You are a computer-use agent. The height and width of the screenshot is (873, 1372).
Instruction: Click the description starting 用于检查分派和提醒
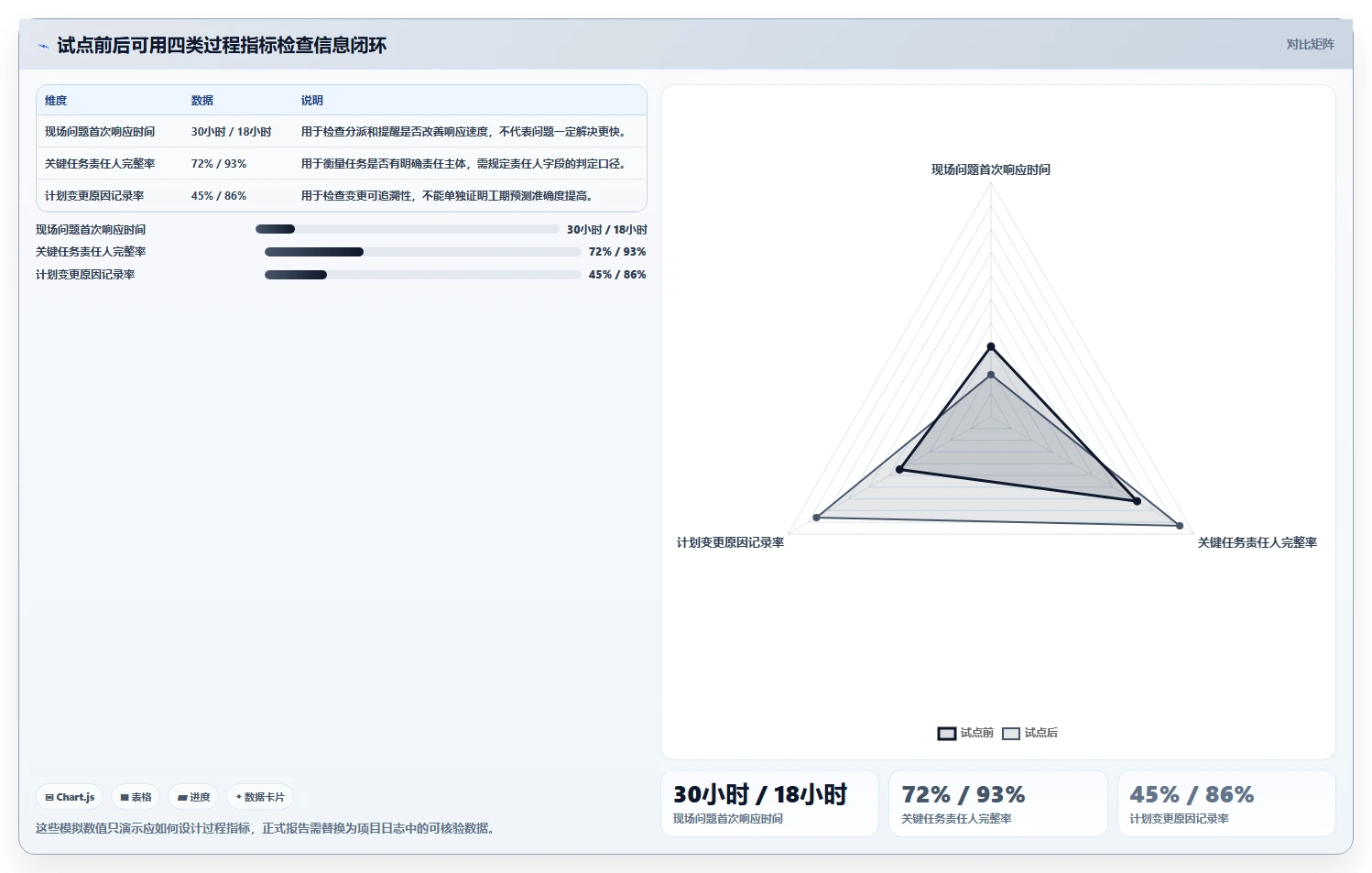point(466,132)
